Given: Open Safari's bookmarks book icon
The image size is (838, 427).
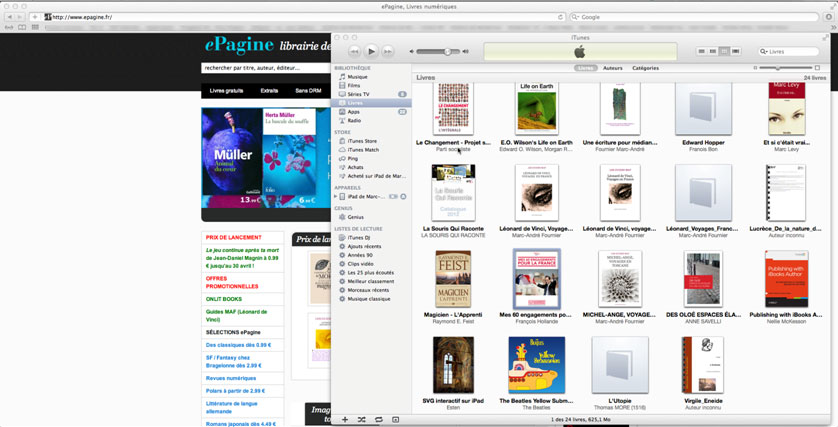Looking at the screenshot, I should point(22,27).
